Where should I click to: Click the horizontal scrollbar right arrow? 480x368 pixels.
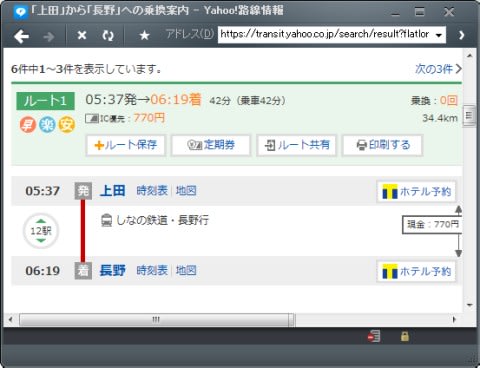454,319
